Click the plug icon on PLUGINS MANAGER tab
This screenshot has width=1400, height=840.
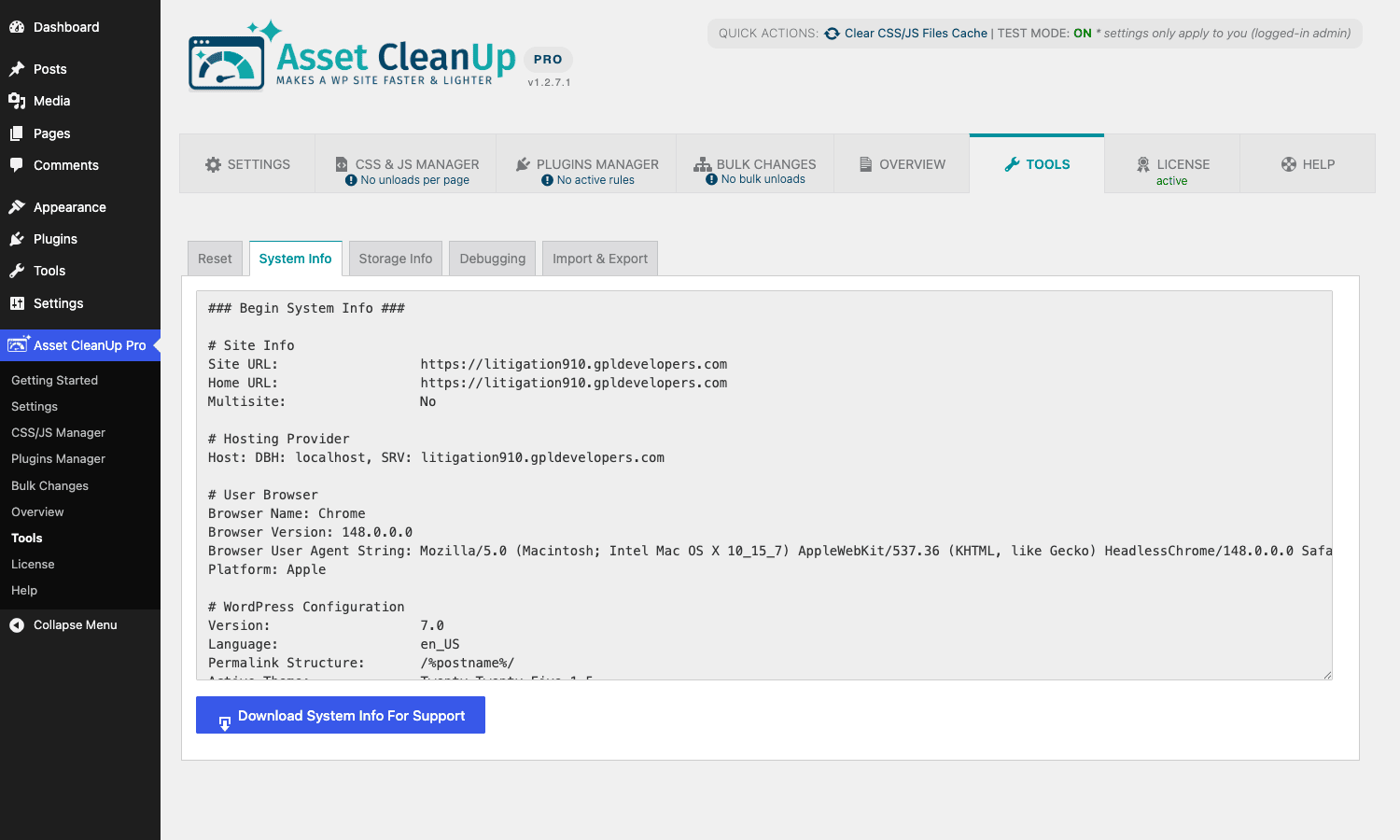click(x=524, y=164)
